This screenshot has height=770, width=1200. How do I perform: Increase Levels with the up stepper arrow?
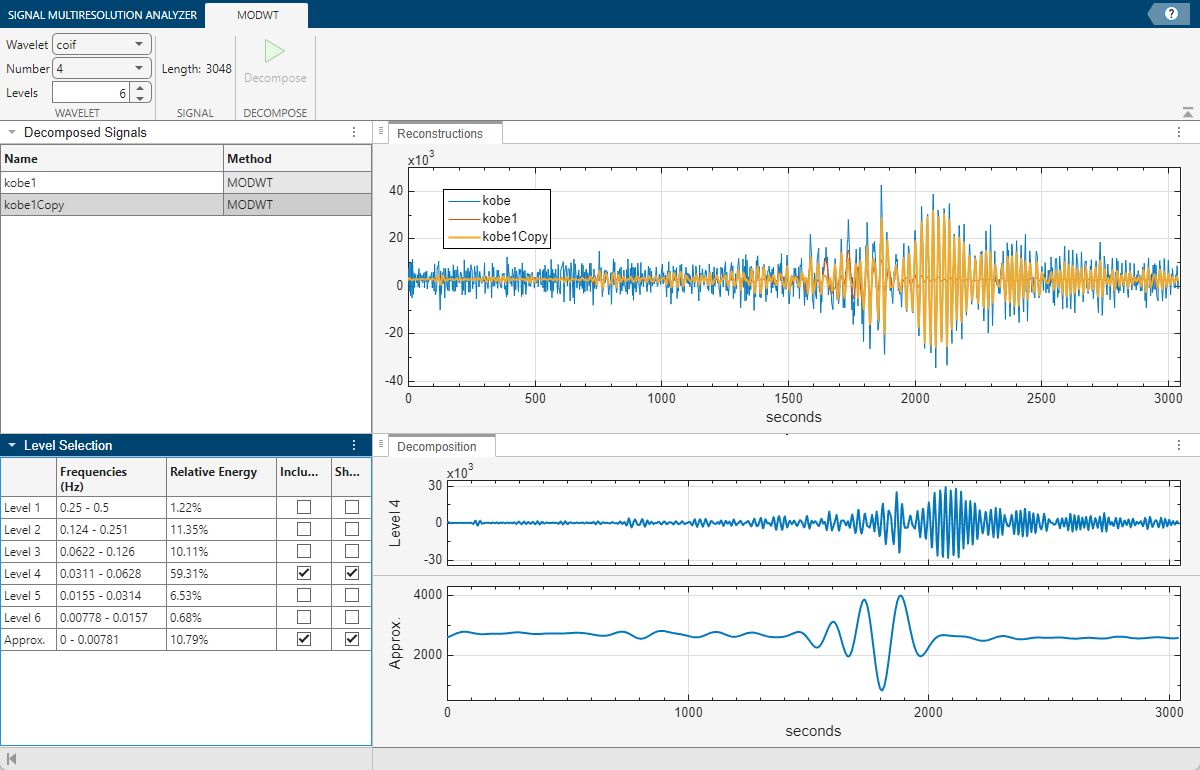pos(141,88)
